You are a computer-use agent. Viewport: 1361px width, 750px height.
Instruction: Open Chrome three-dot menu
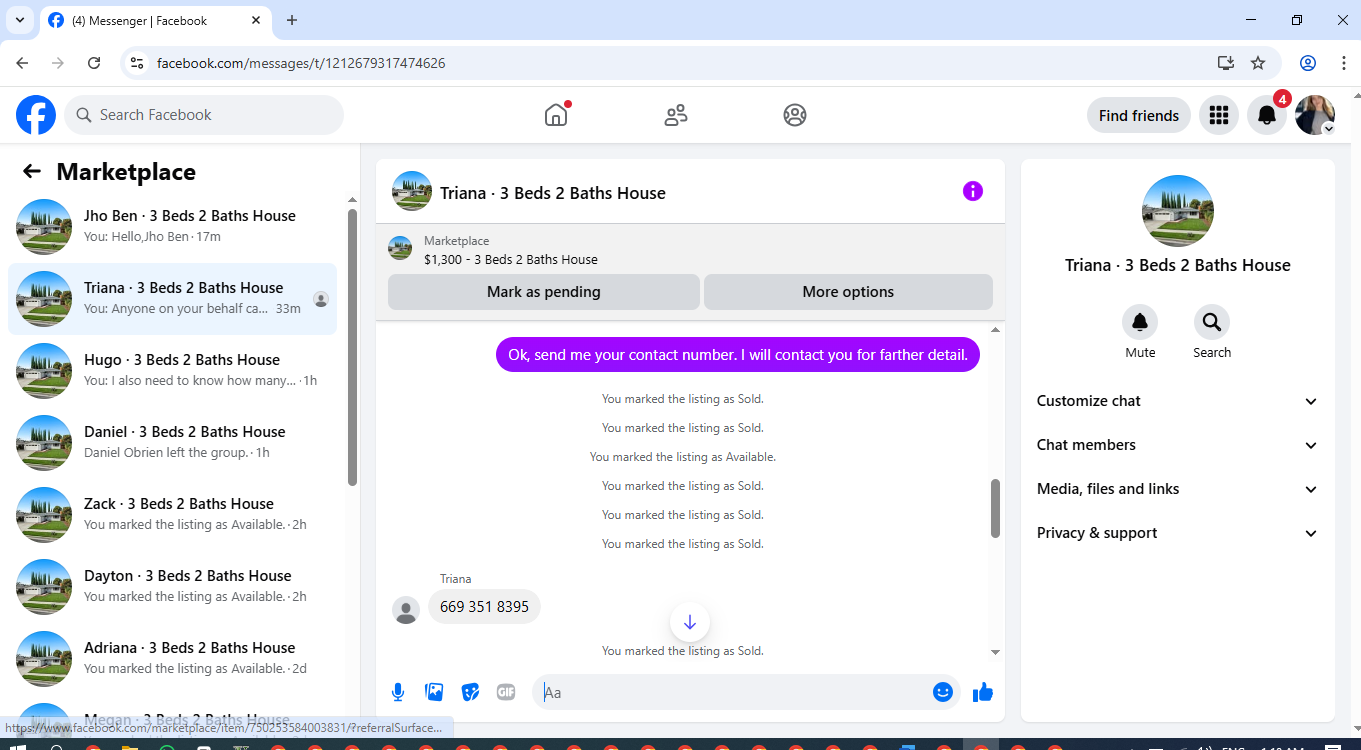1343,63
